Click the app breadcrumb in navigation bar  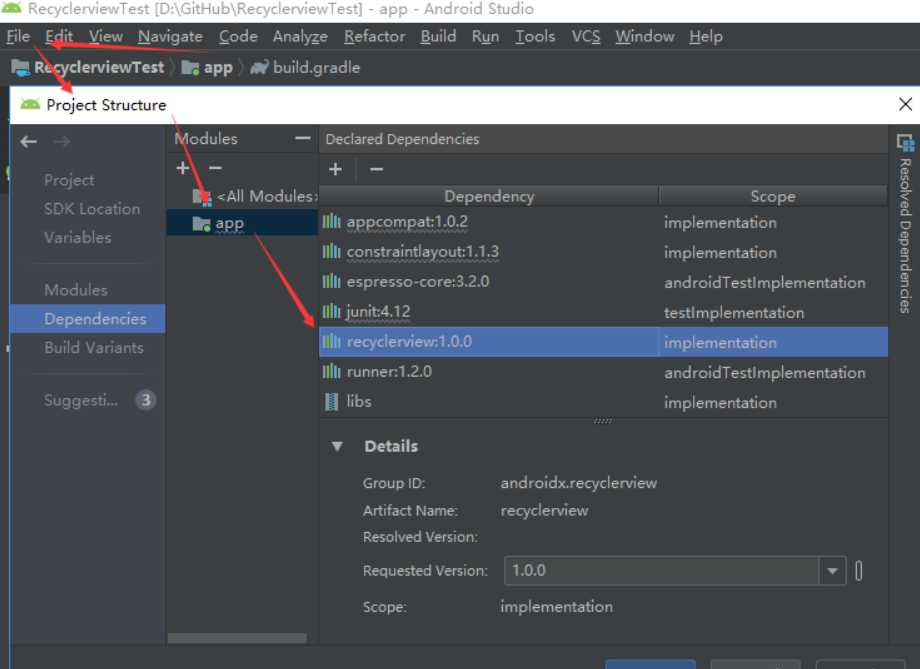pyautogui.click(x=207, y=67)
